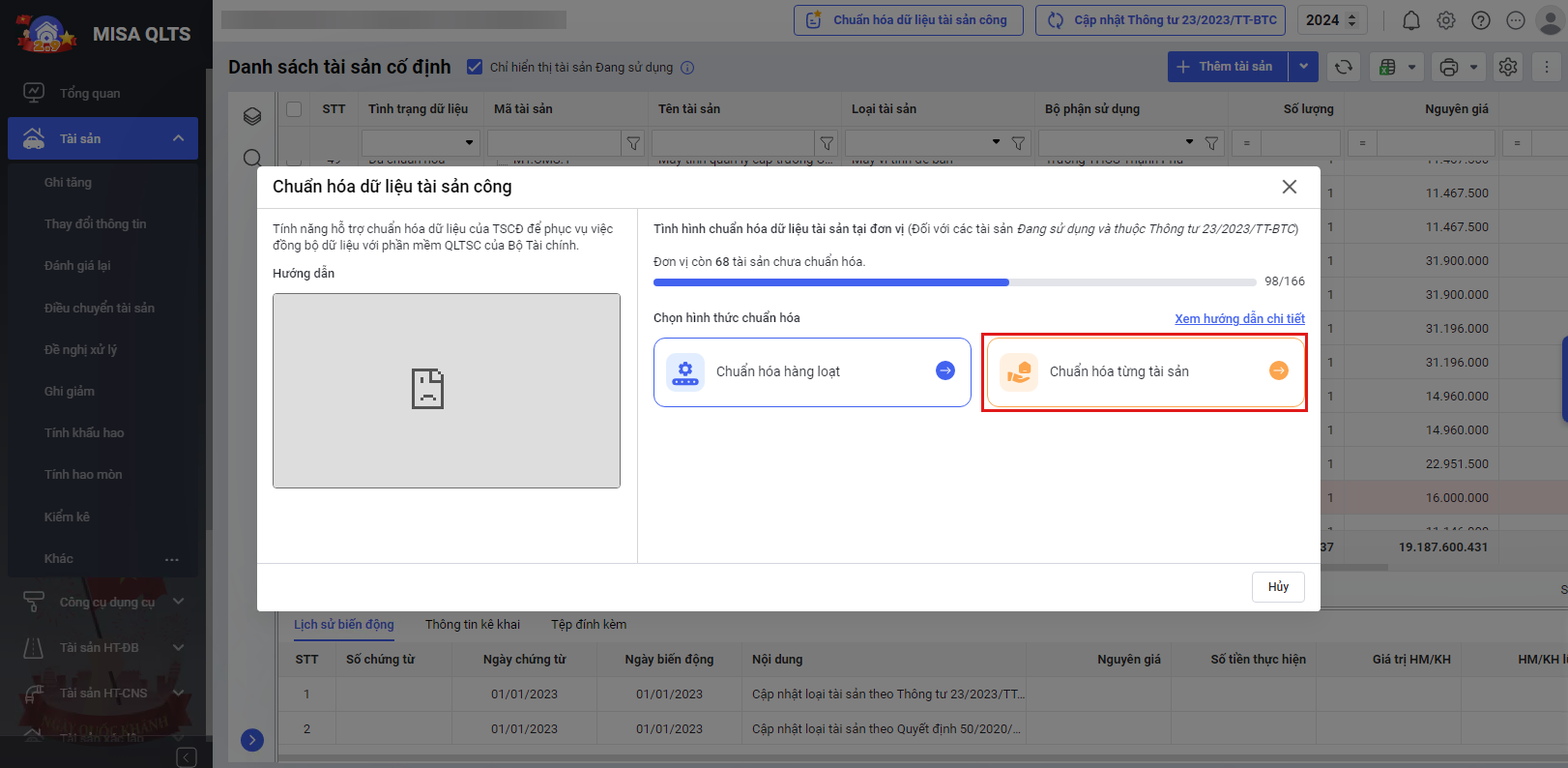Open list settings gear icon
The width and height of the screenshot is (1568, 768).
pyautogui.click(x=1508, y=67)
